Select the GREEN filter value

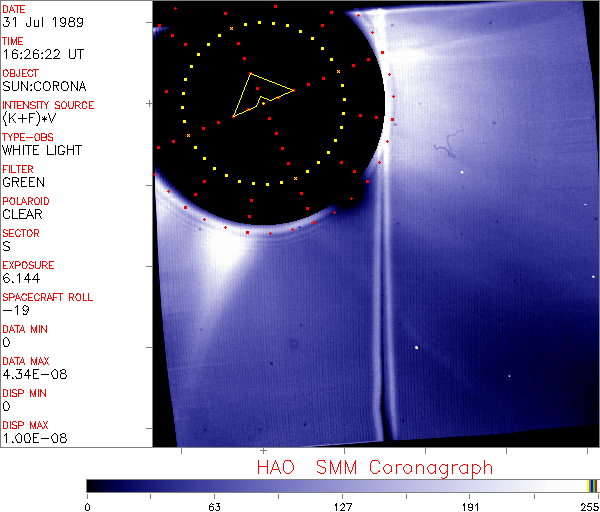click(x=23, y=183)
